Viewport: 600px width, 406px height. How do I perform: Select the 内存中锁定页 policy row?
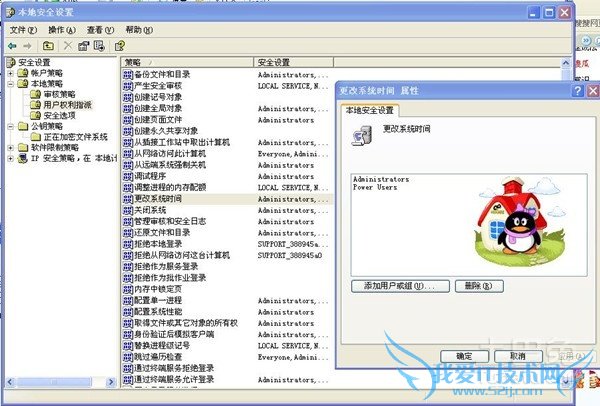click(227, 289)
